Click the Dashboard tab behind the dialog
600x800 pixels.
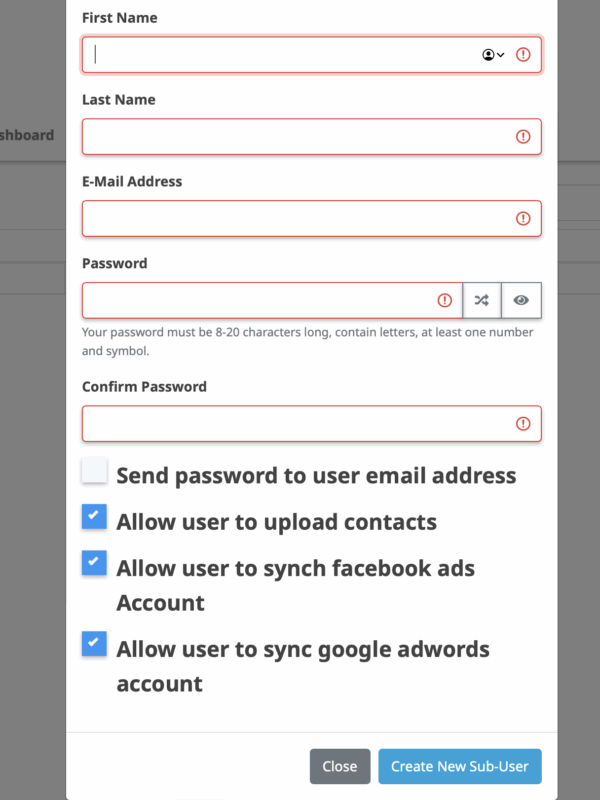click(x=28, y=135)
